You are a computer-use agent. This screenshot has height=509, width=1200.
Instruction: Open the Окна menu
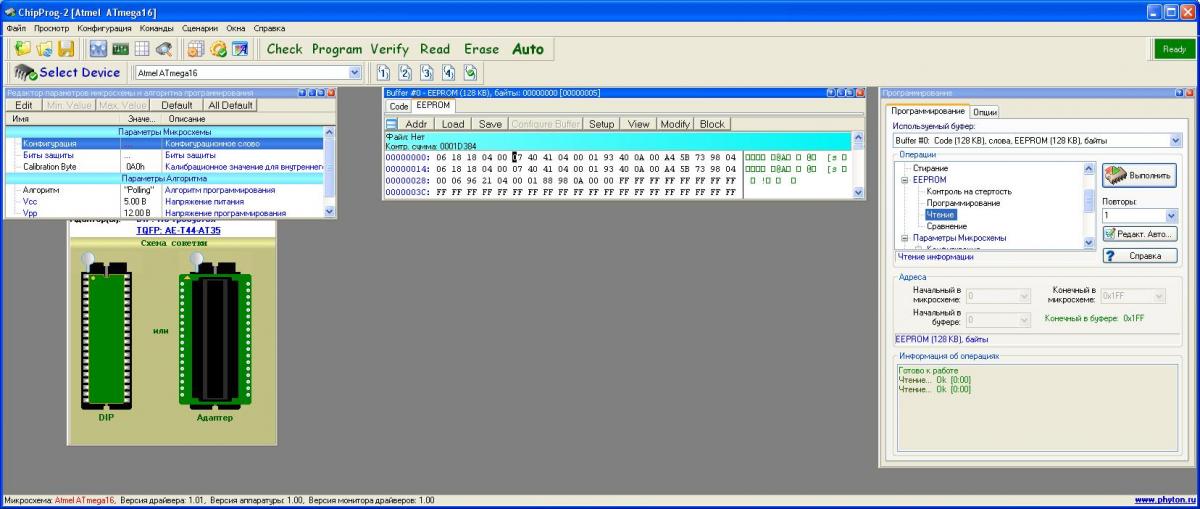(236, 28)
